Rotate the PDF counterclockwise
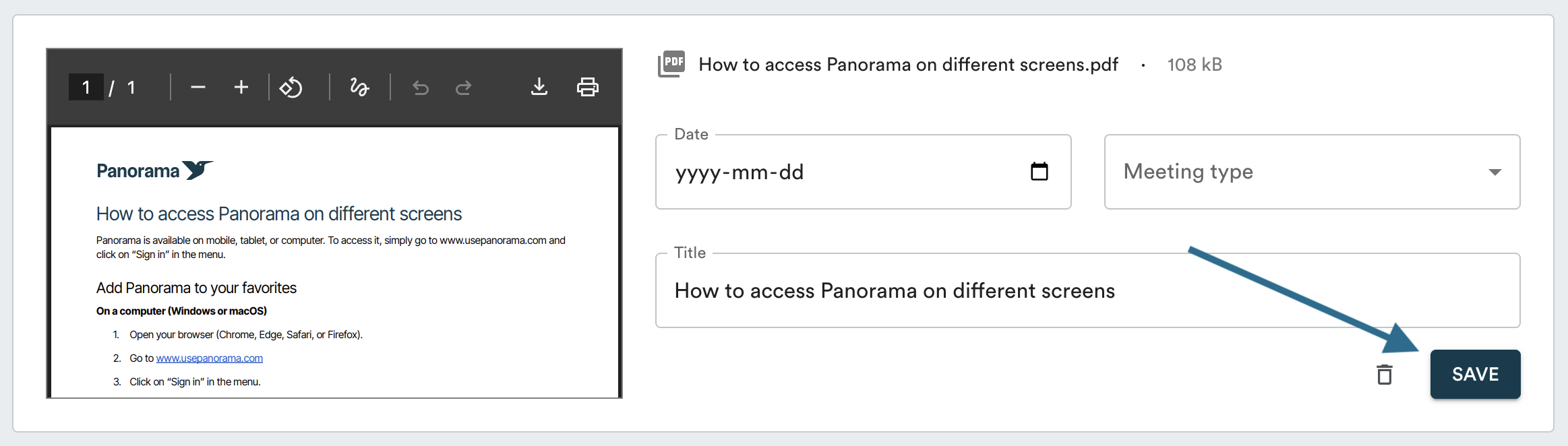This screenshot has width=1568, height=446. pos(291,88)
